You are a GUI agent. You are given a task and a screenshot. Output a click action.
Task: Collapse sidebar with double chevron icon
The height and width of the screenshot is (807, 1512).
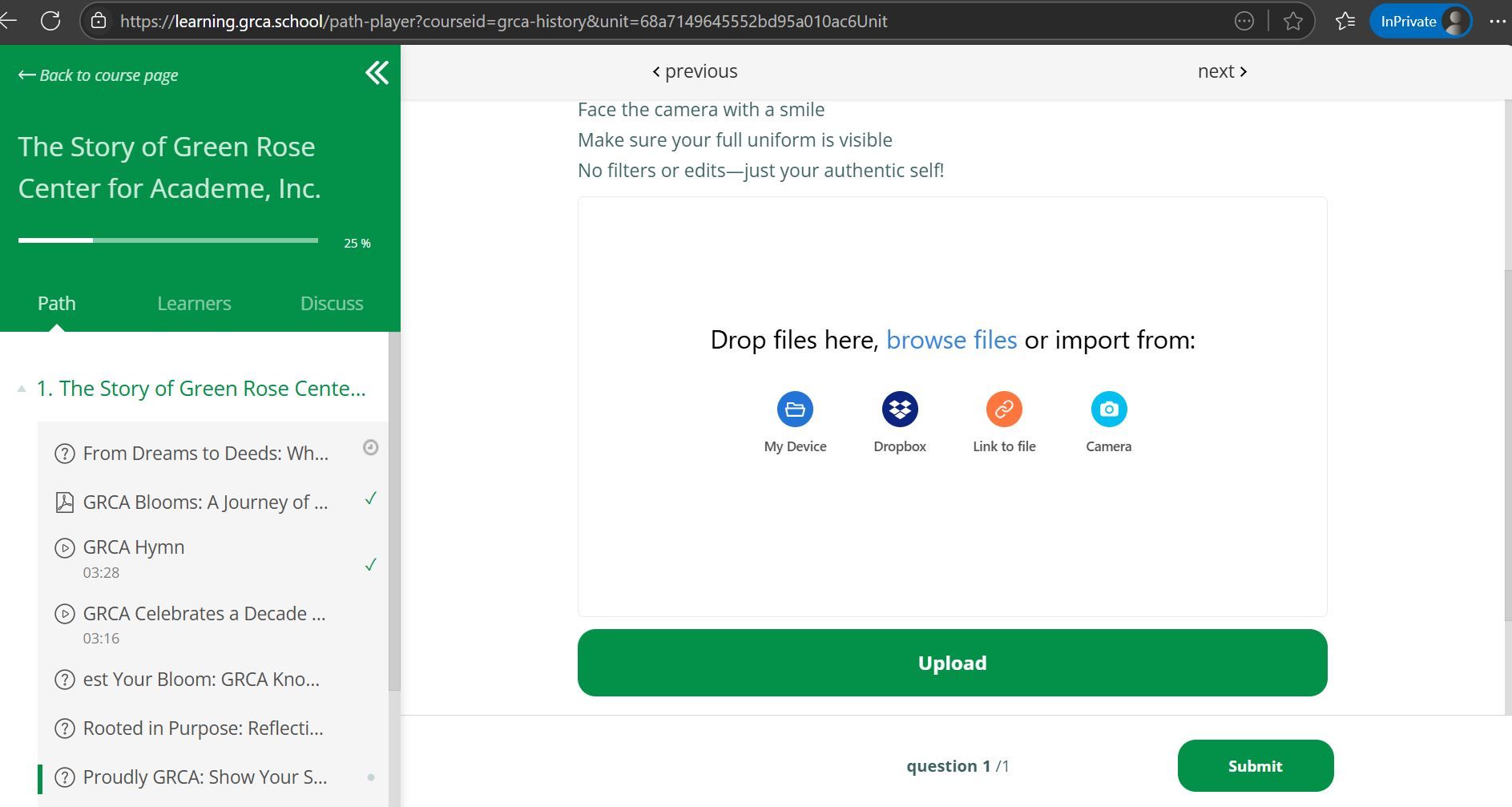click(x=377, y=73)
